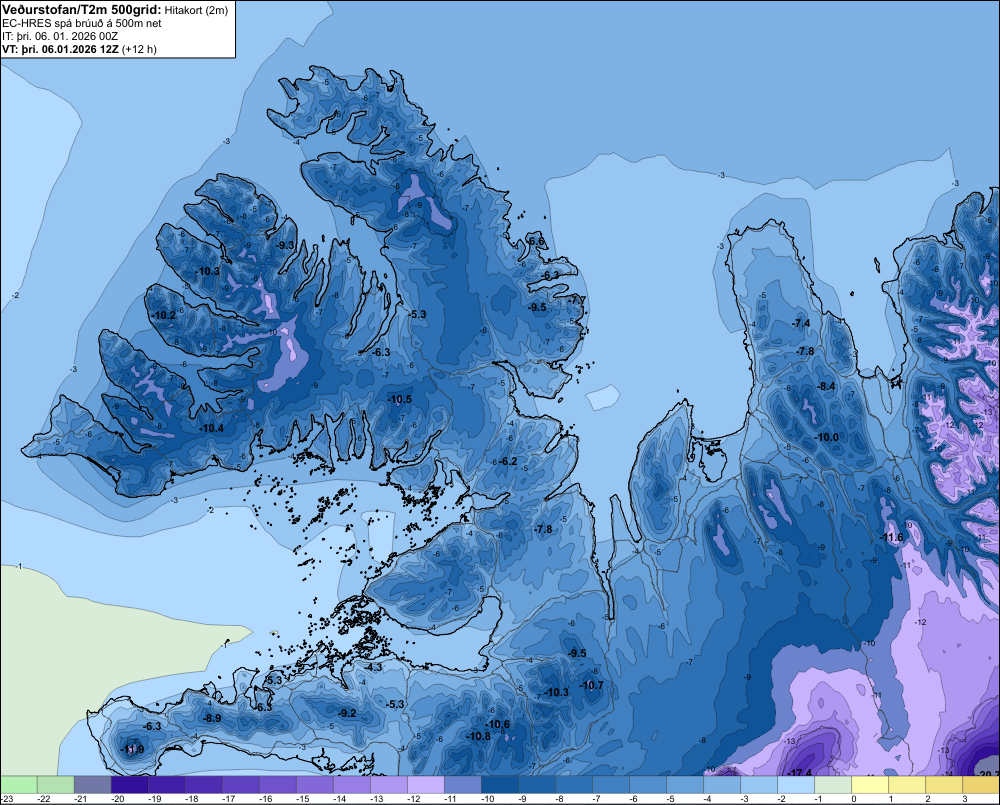Click the 0 label in the color legend
Viewport: 1000px width, 805px height.
[854, 799]
